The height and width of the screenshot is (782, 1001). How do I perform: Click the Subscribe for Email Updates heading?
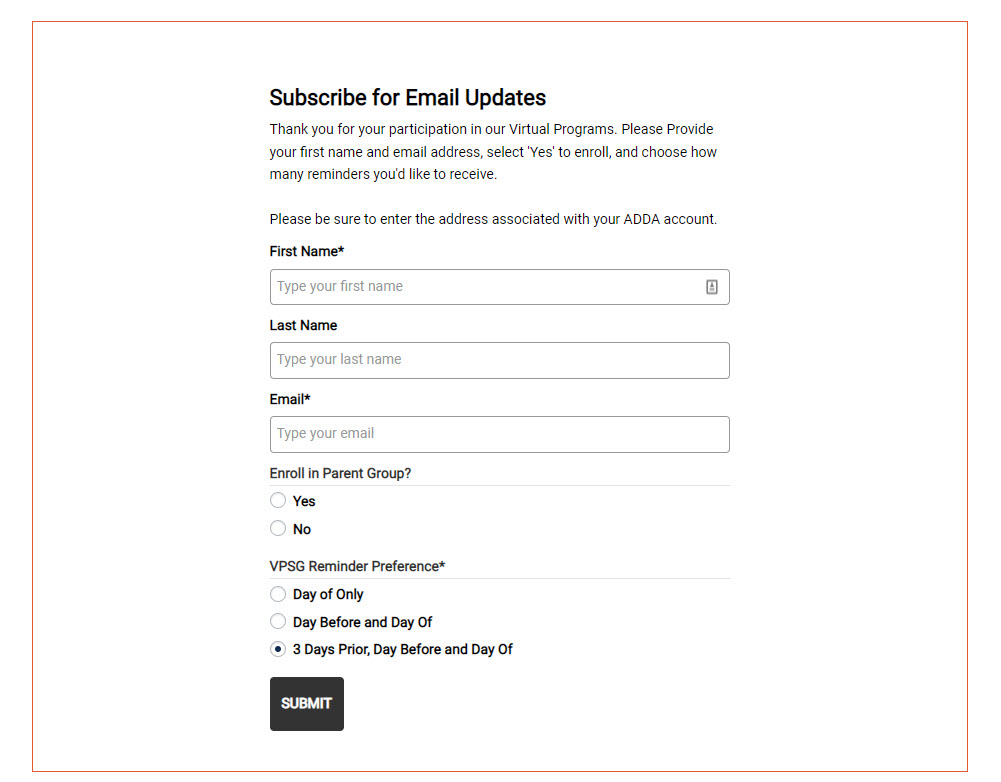407,98
